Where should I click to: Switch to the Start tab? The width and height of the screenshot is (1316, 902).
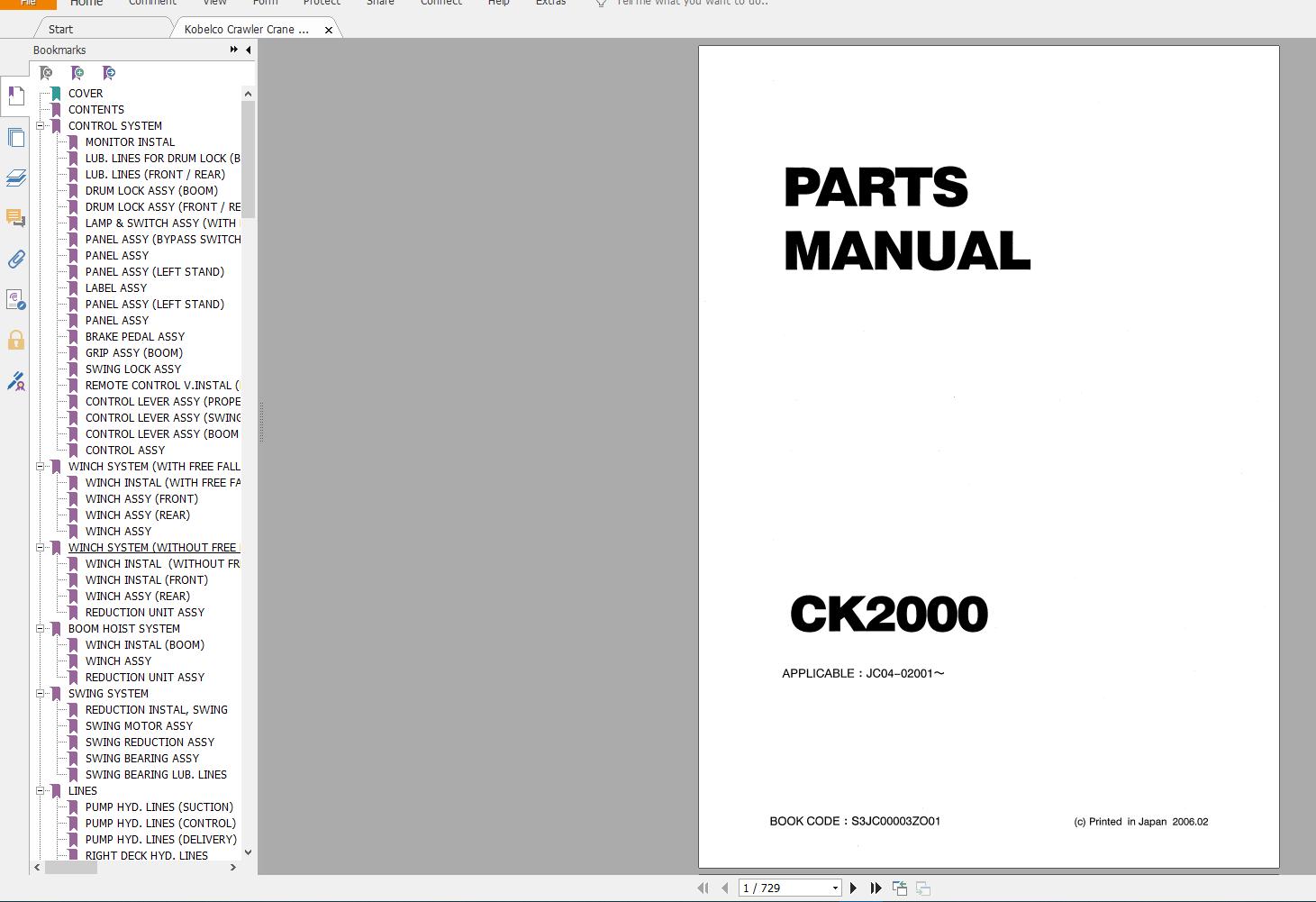pyautogui.click(x=61, y=30)
